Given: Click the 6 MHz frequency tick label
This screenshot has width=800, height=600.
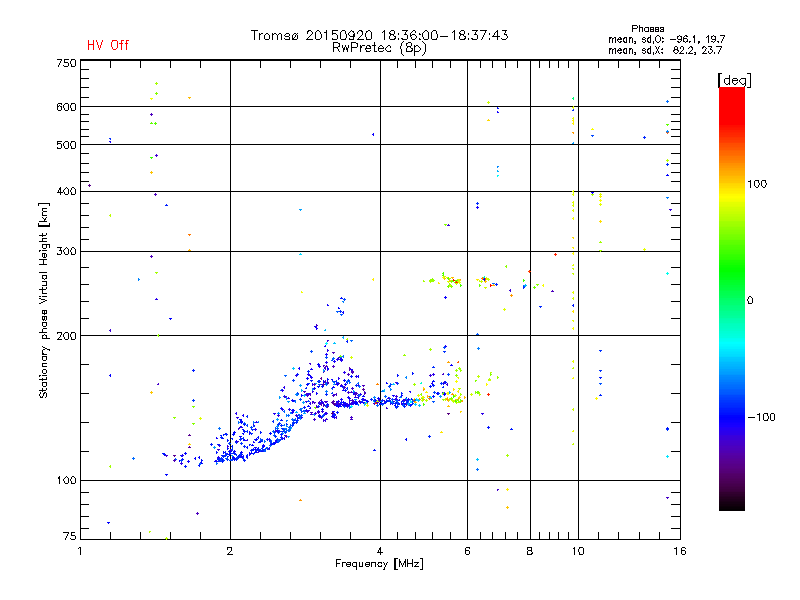Looking at the screenshot, I should 467,551.
